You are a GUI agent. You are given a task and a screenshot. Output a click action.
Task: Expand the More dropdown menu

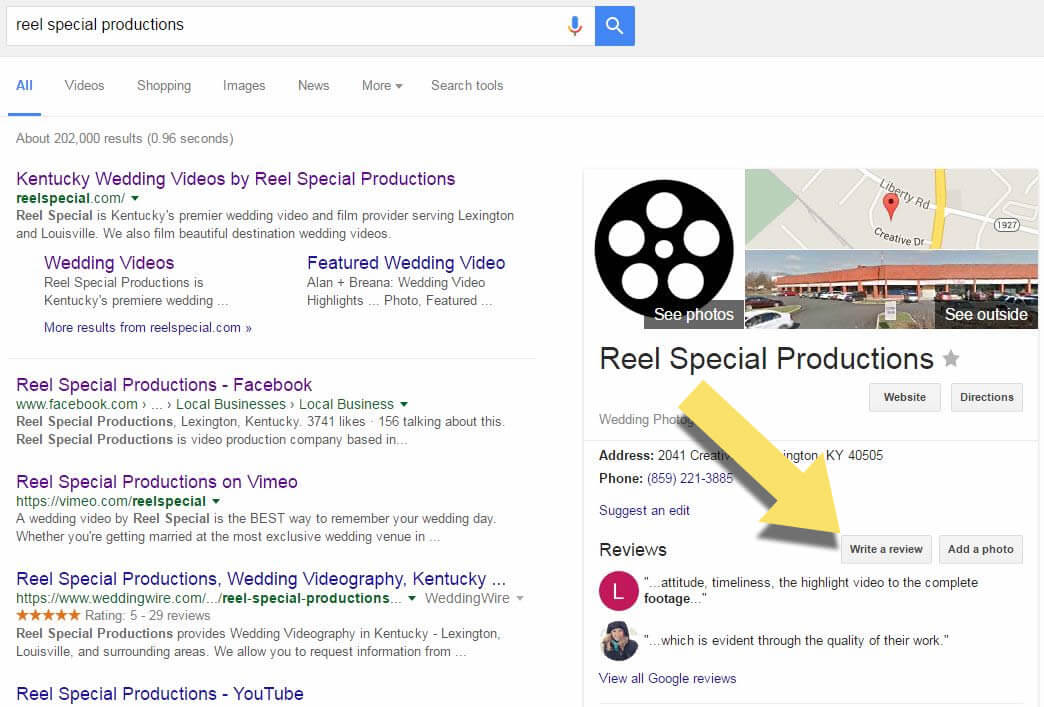[x=382, y=86]
